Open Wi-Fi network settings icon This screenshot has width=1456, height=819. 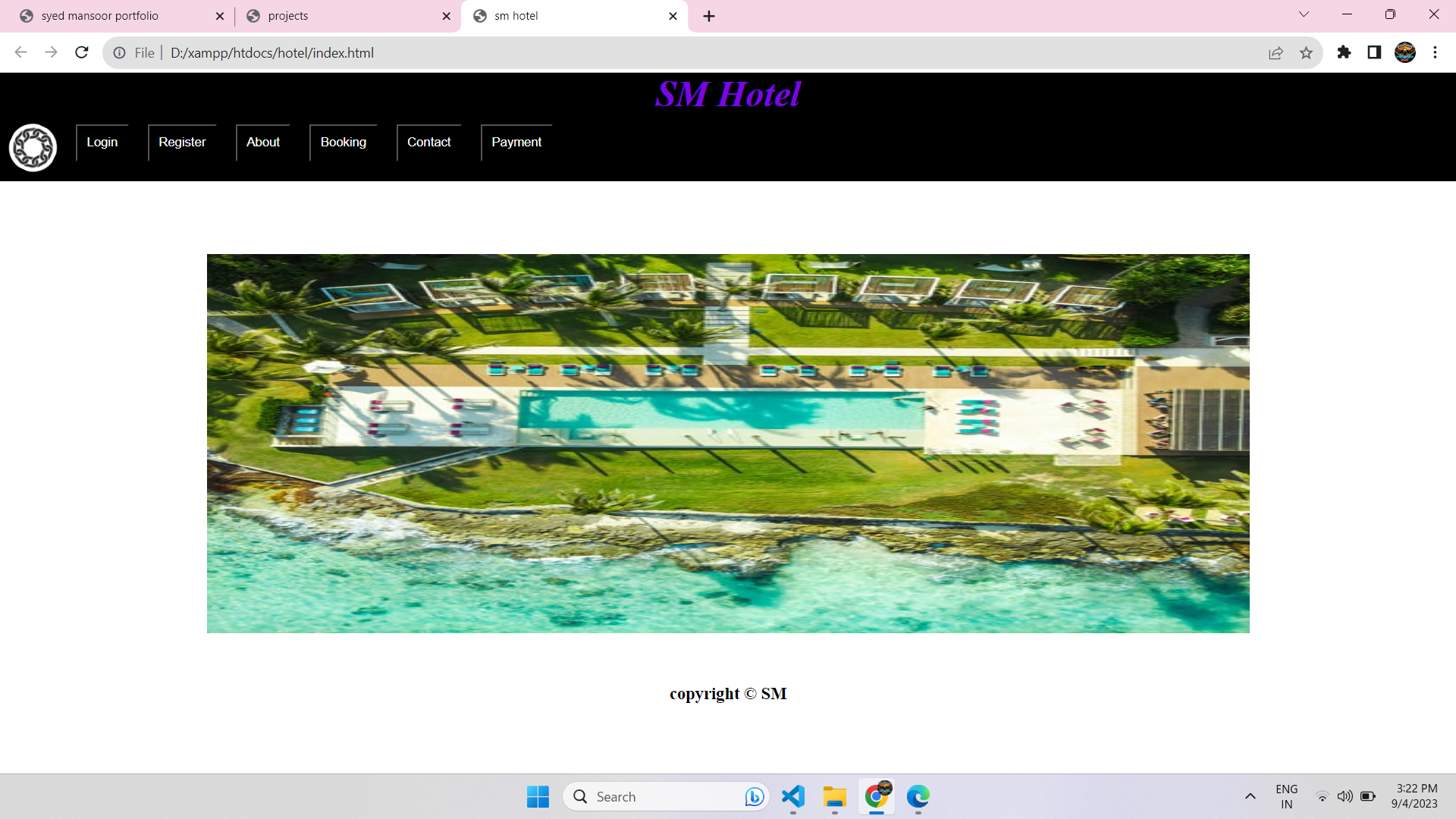(1322, 796)
